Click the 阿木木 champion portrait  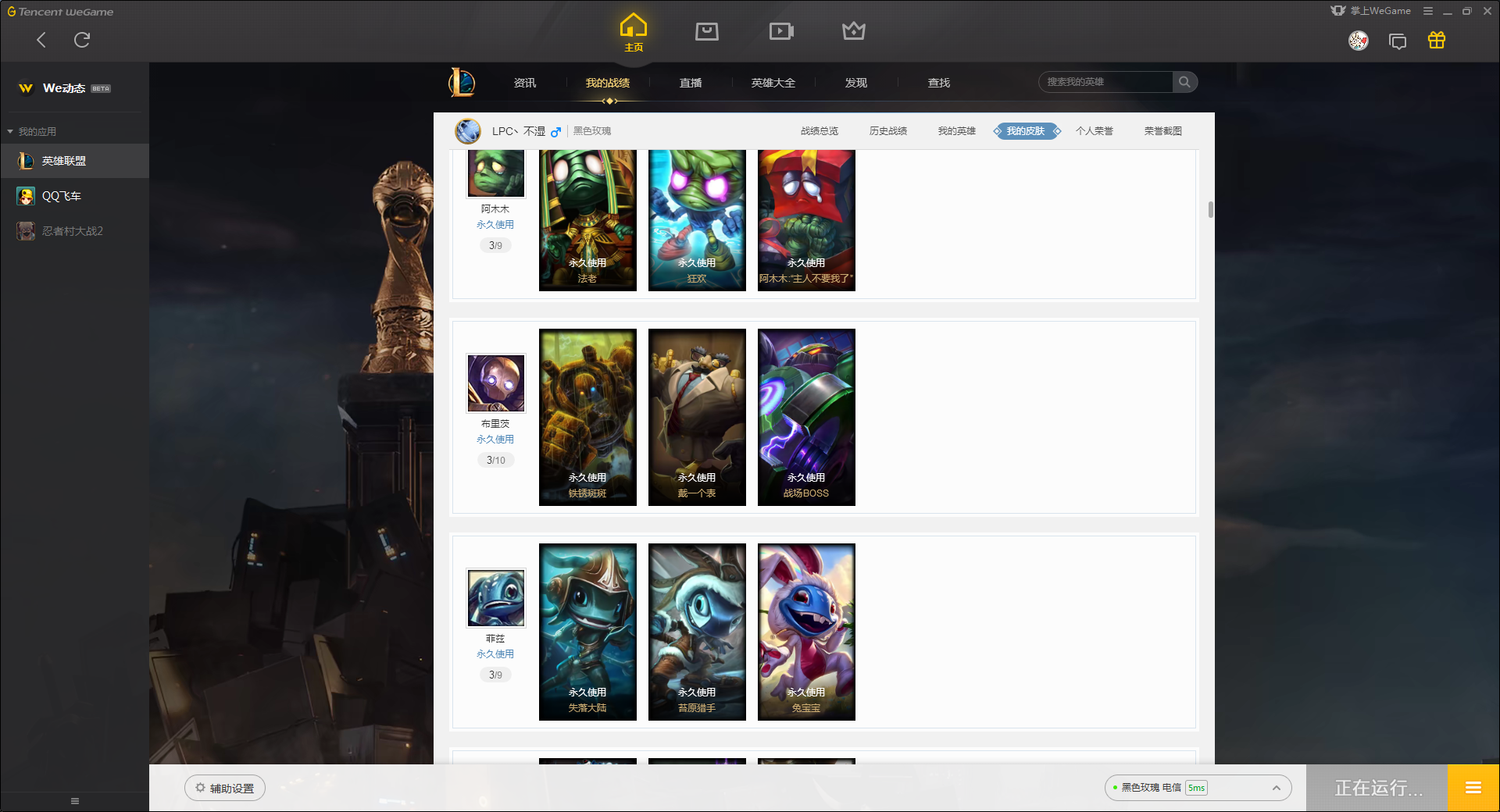click(x=496, y=174)
